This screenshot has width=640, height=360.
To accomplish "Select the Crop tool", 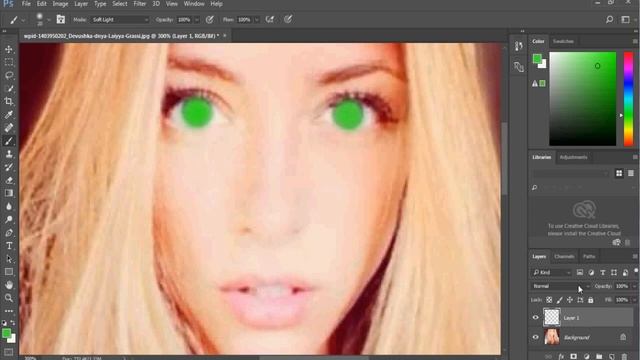I will coord(9,102).
